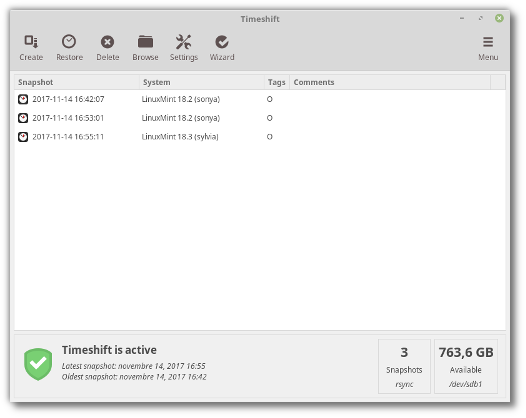526x418 pixels.
Task: Sort by the Snapshot column header
Action: point(77,82)
